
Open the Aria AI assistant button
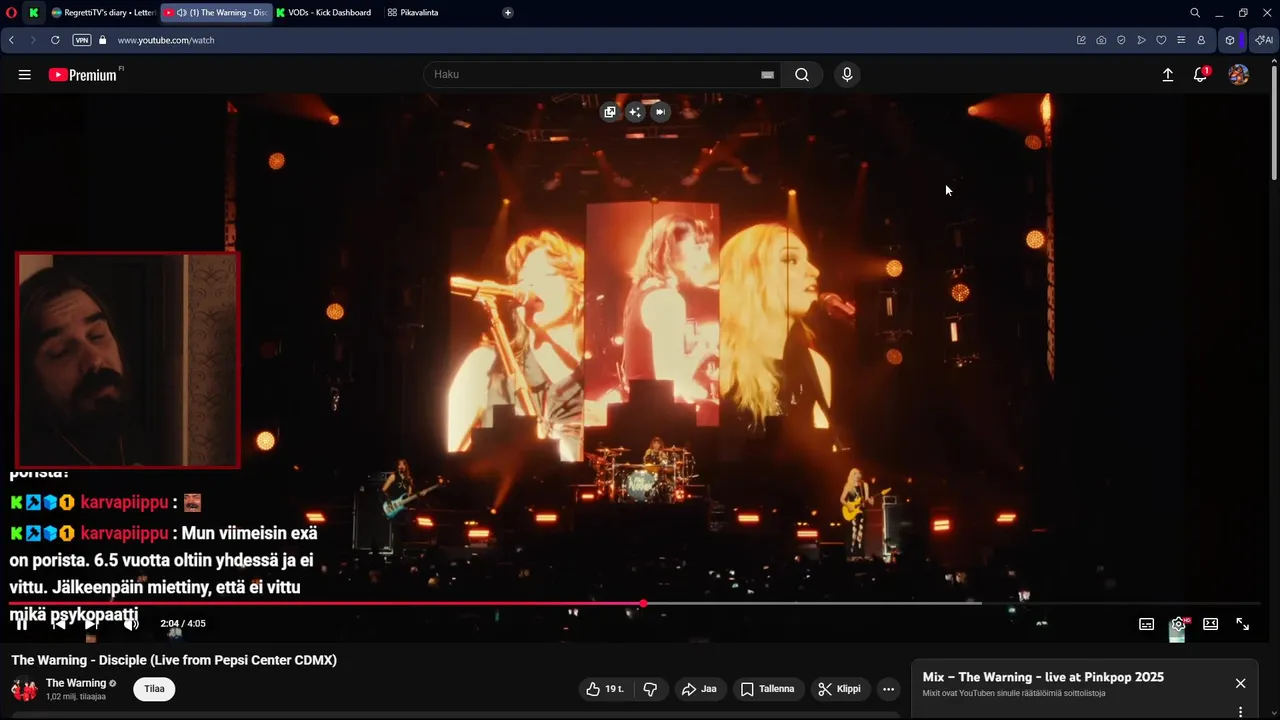(1264, 40)
